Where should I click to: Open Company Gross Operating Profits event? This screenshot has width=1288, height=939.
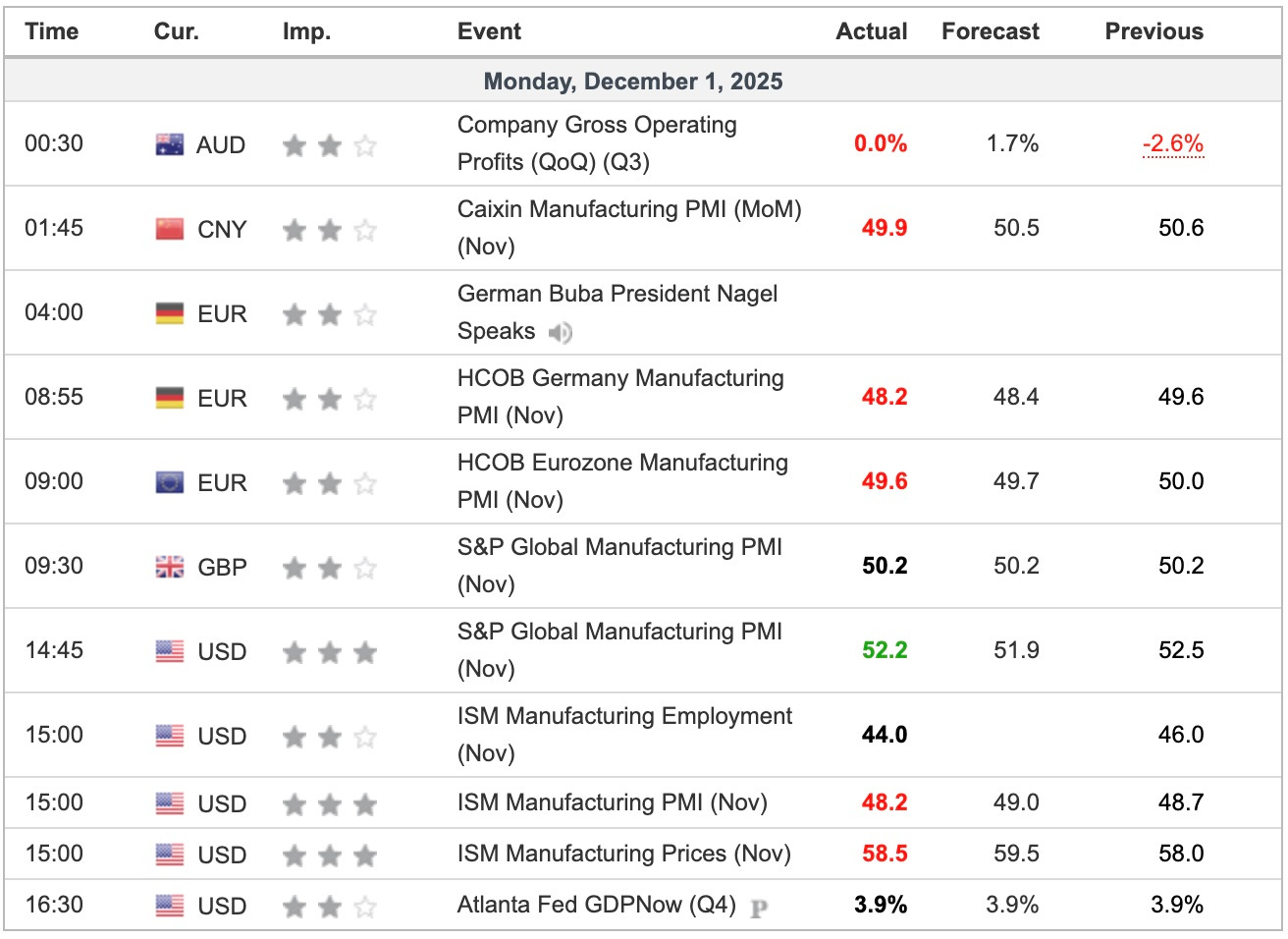coord(596,126)
